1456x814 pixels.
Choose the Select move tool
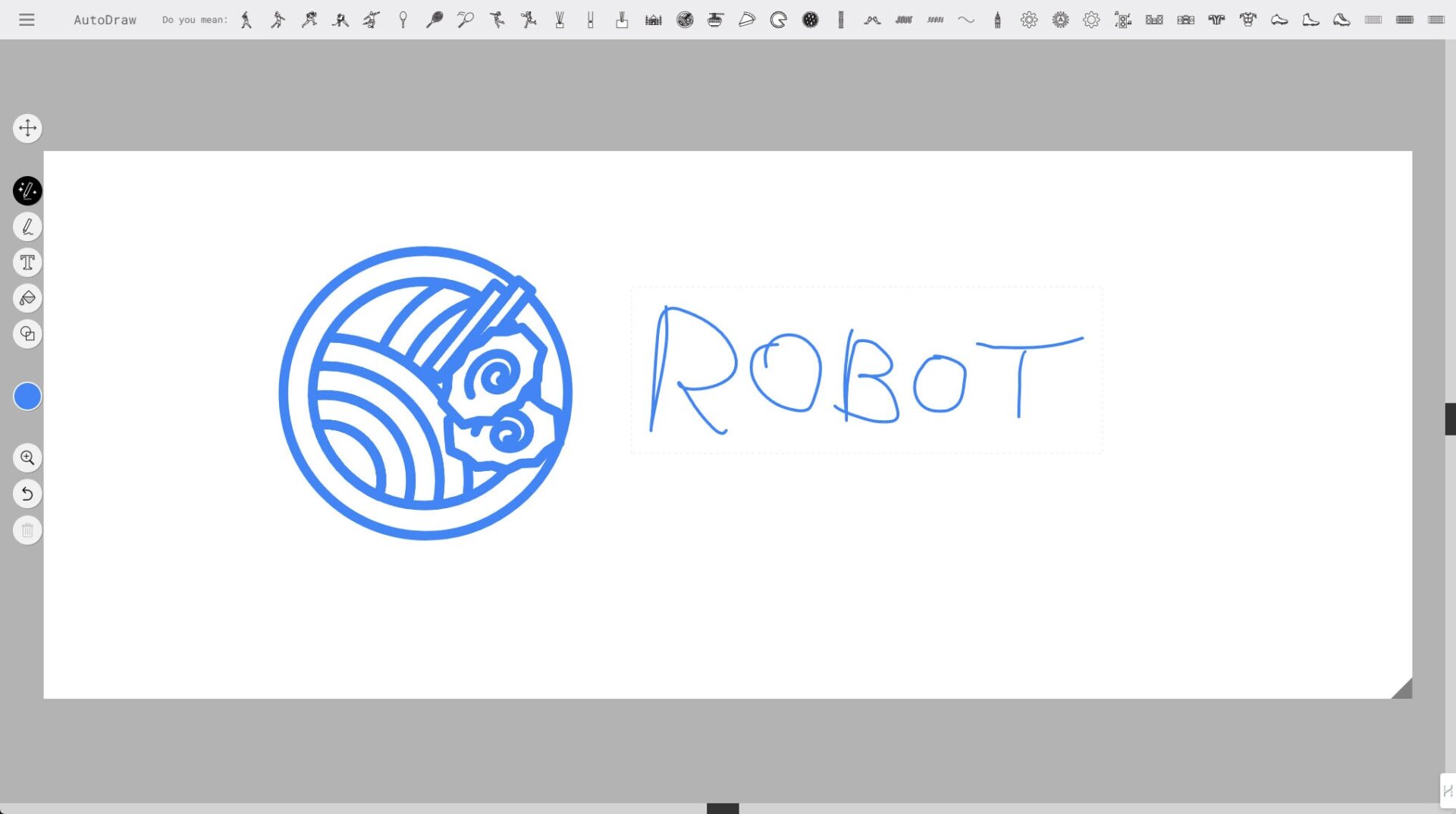pos(27,128)
